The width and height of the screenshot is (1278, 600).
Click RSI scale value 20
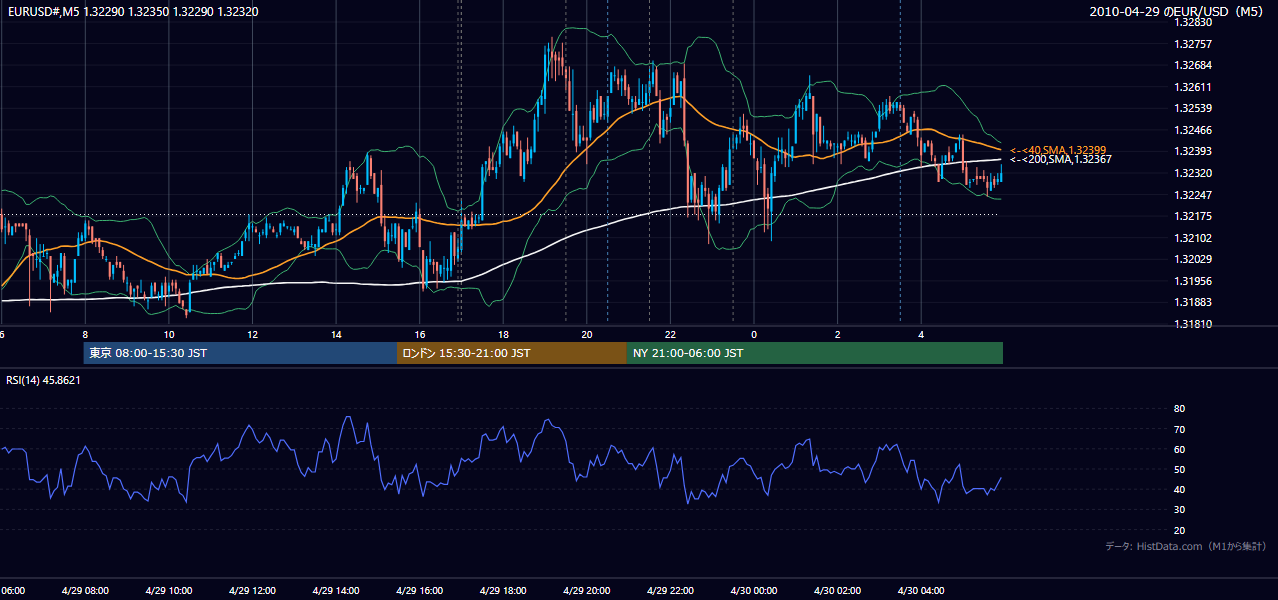(x=1179, y=530)
